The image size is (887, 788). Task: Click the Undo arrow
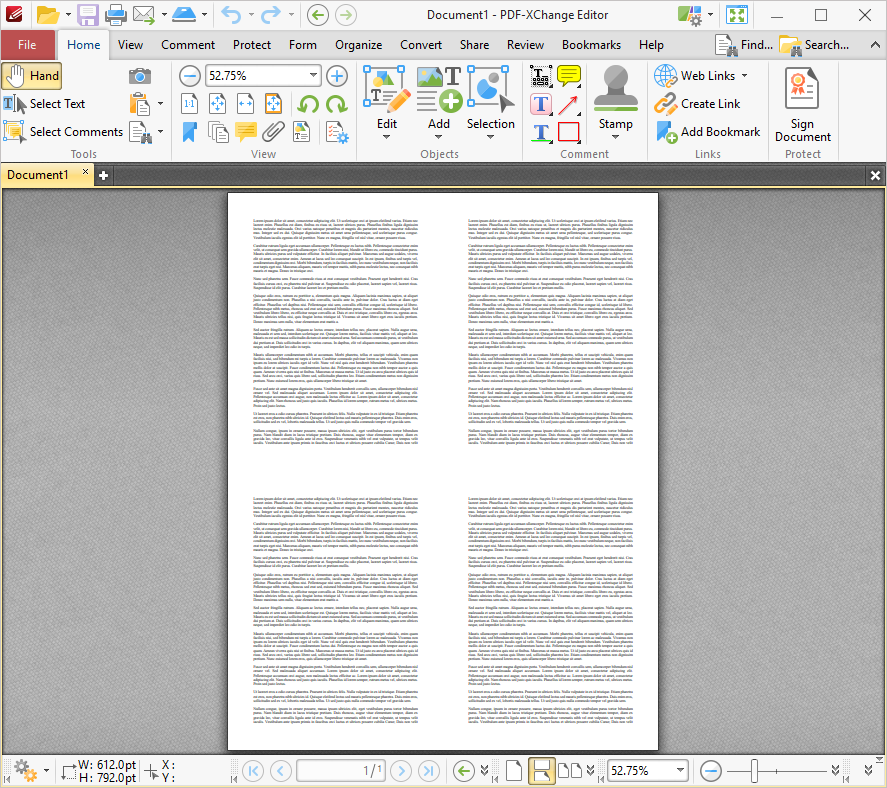[231, 15]
